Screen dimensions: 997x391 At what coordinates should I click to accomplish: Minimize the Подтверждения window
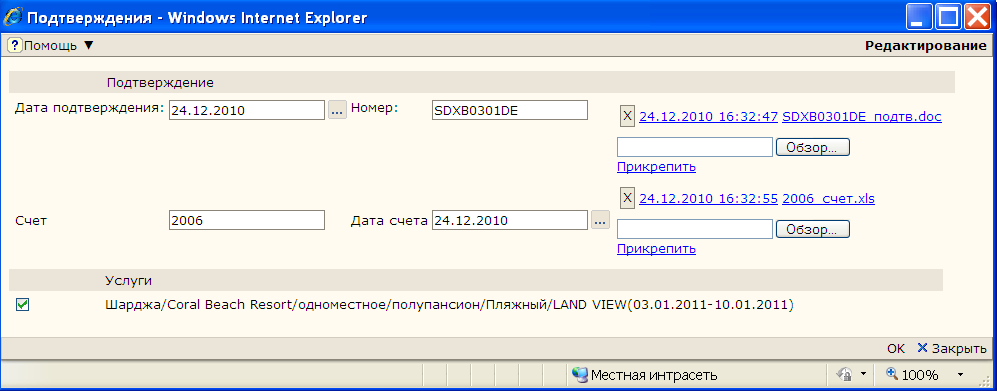(920, 17)
